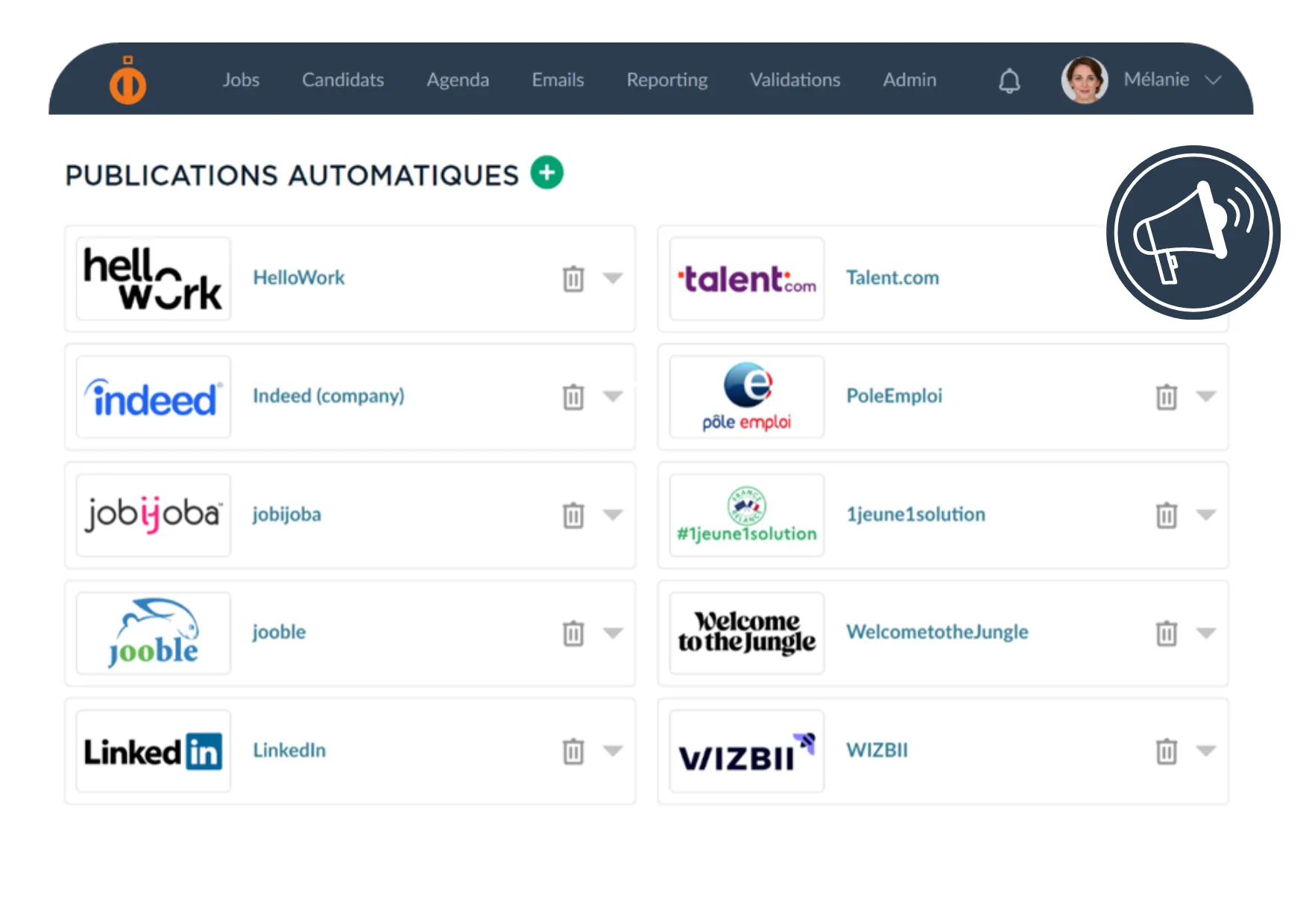Click the Indeed logo thumbnail
This screenshot has height=924, width=1303.
point(154,396)
